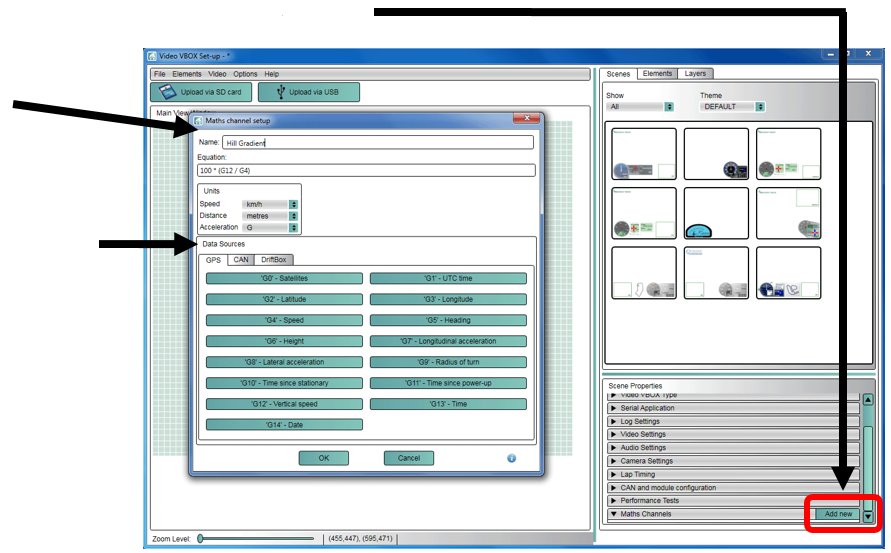
Task: Collapse the Maths Channels section
Action: pyautogui.click(x=614, y=514)
